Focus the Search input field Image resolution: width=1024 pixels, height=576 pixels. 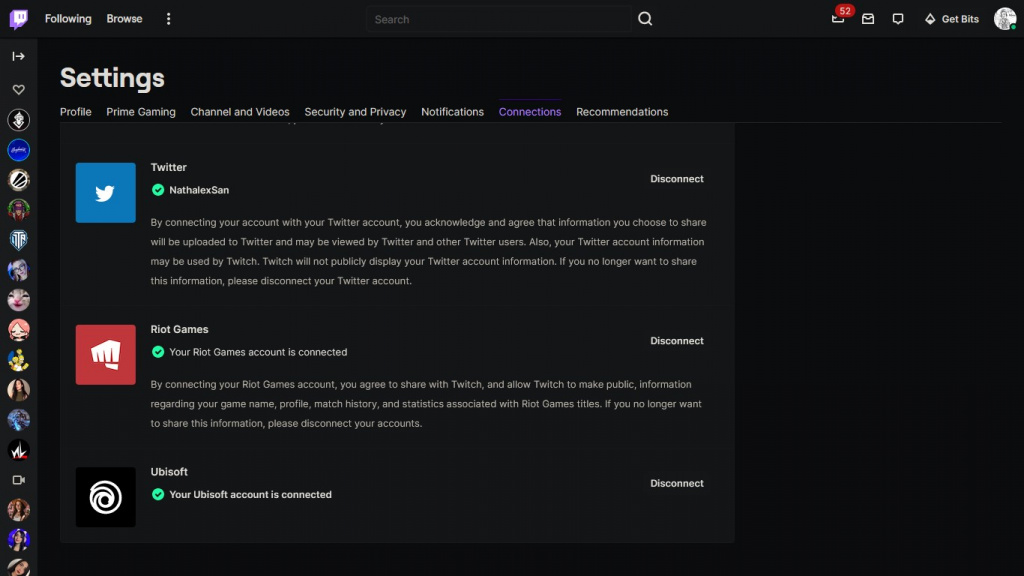click(x=500, y=20)
